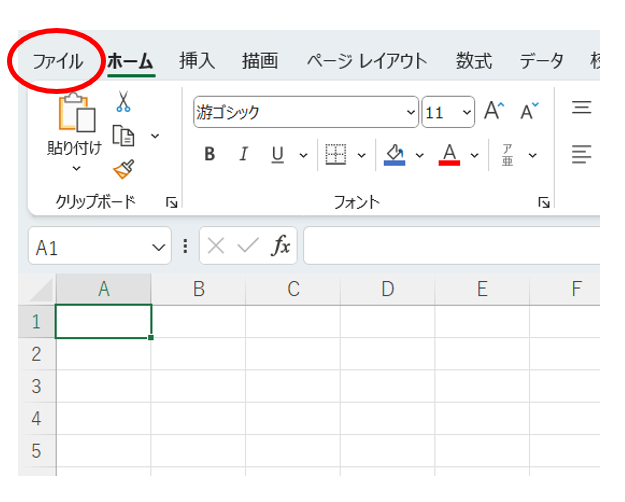Screen dimensions: 625x502
Task: Click the Cut scissors icon
Action: click(x=123, y=101)
